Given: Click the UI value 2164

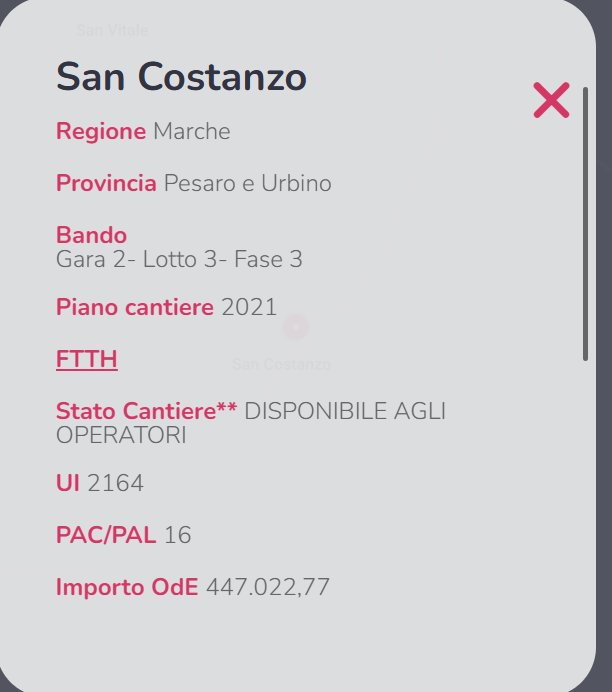Looking at the screenshot, I should click(115, 484).
